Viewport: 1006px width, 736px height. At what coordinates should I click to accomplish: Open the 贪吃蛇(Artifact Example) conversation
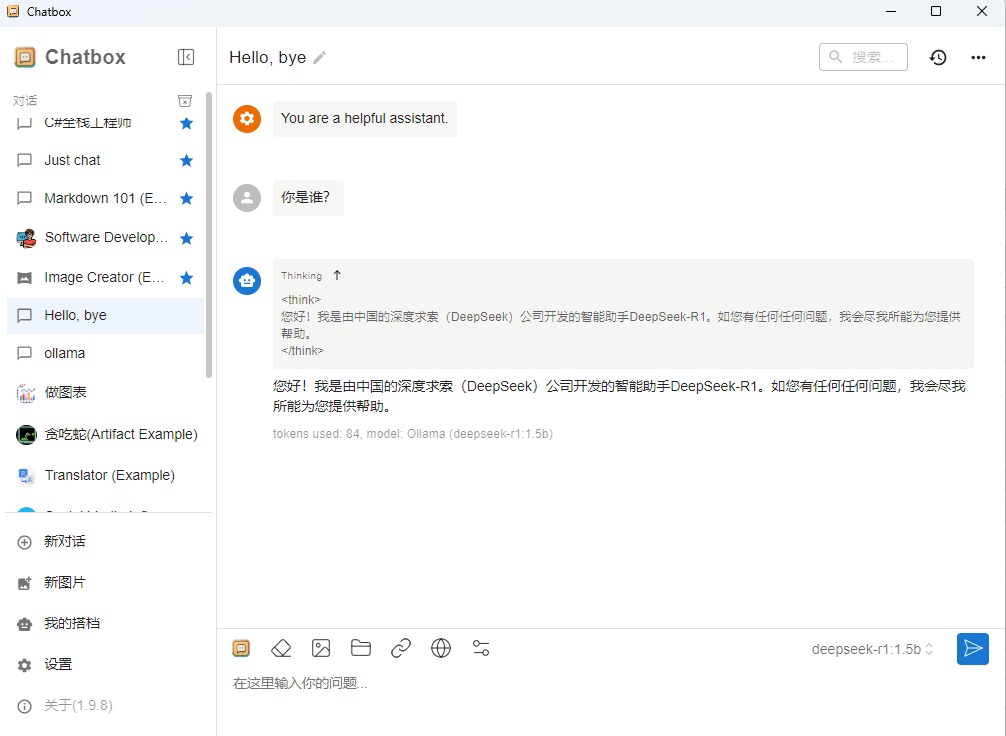coord(105,434)
